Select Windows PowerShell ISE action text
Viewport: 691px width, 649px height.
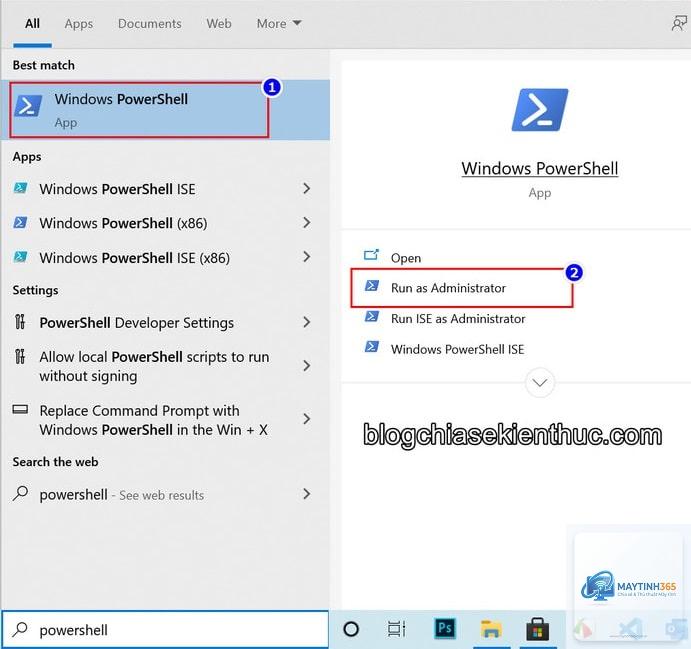(x=457, y=349)
